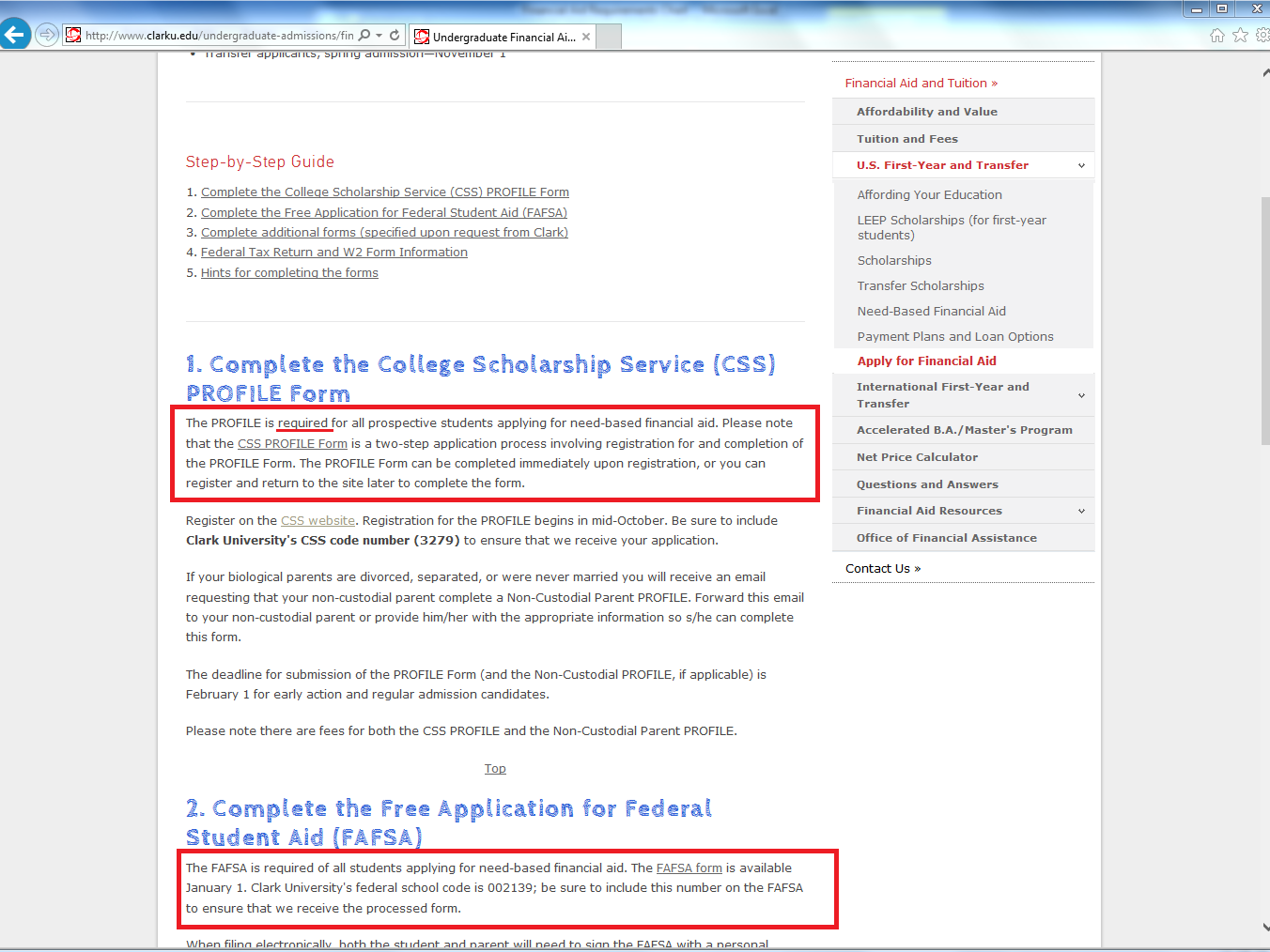1270x952 pixels.
Task: Open LEEP Scholarships submenu item
Action: [x=952, y=227]
